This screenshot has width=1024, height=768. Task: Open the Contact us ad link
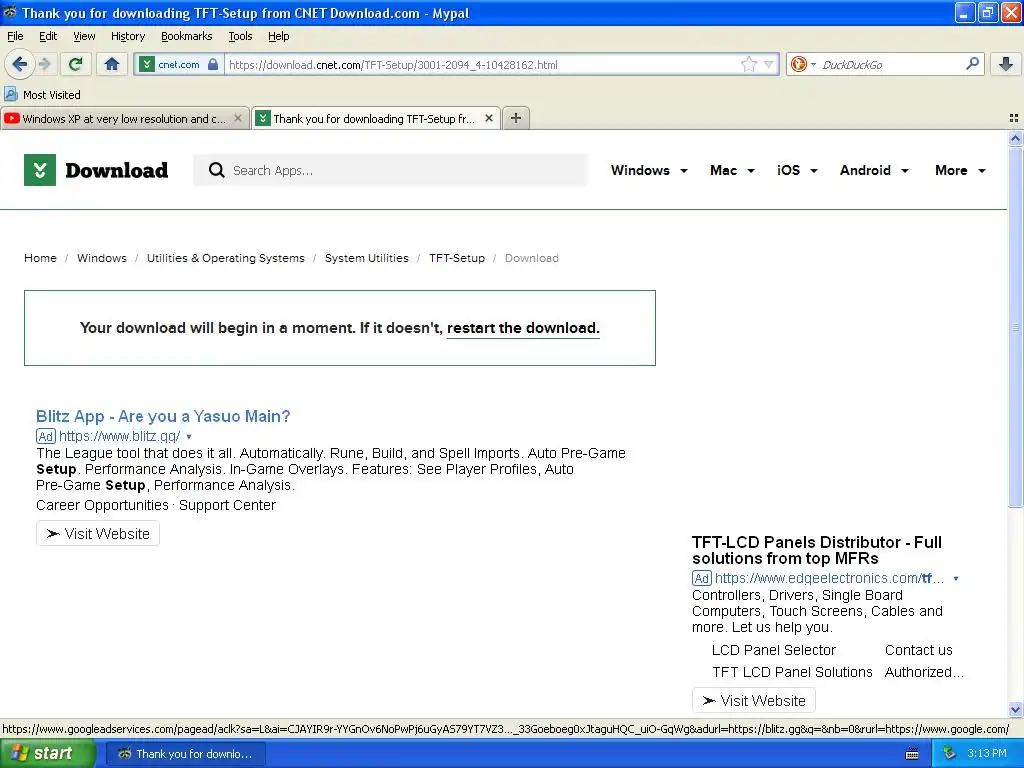click(x=918, y=650)
